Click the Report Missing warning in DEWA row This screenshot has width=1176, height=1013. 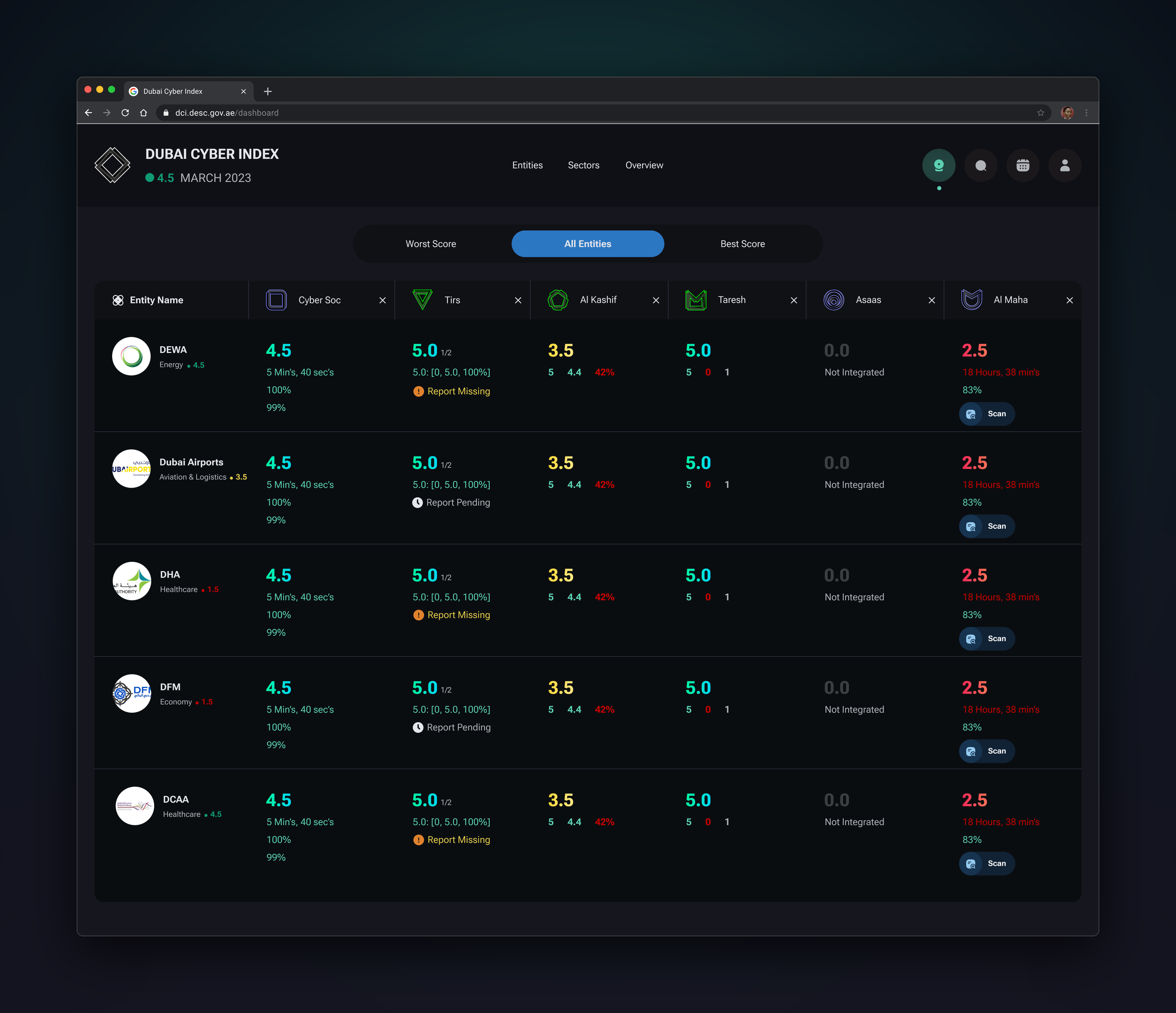click(x=452, y=391)
